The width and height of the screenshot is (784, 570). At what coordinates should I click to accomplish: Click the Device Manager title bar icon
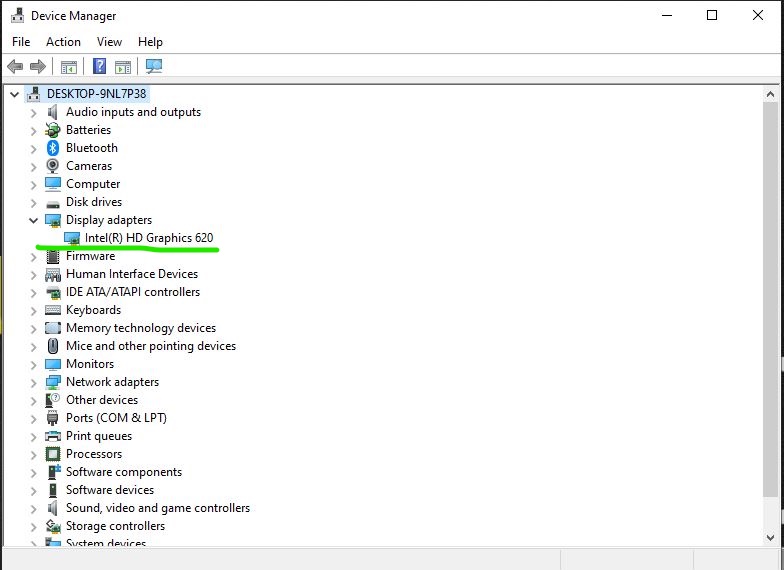(x=18, y=16)
